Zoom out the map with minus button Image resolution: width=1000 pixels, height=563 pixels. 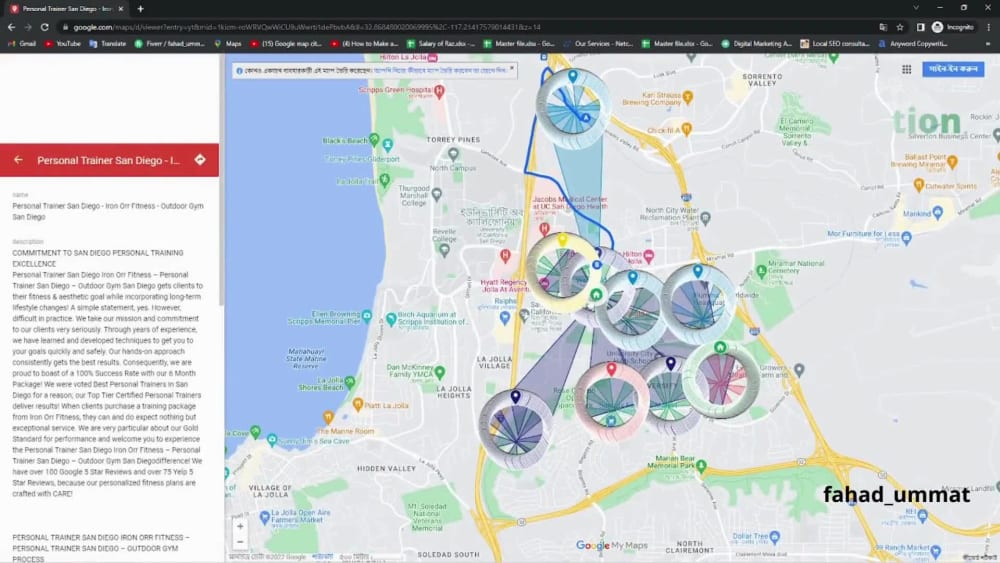(240, 542)
